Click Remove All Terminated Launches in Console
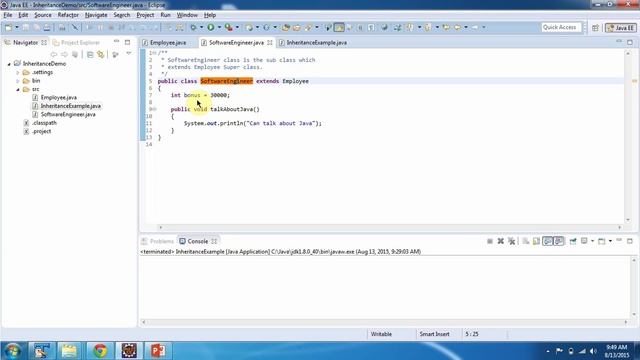This screenshot has height=360, width=640. pos(511,241)
